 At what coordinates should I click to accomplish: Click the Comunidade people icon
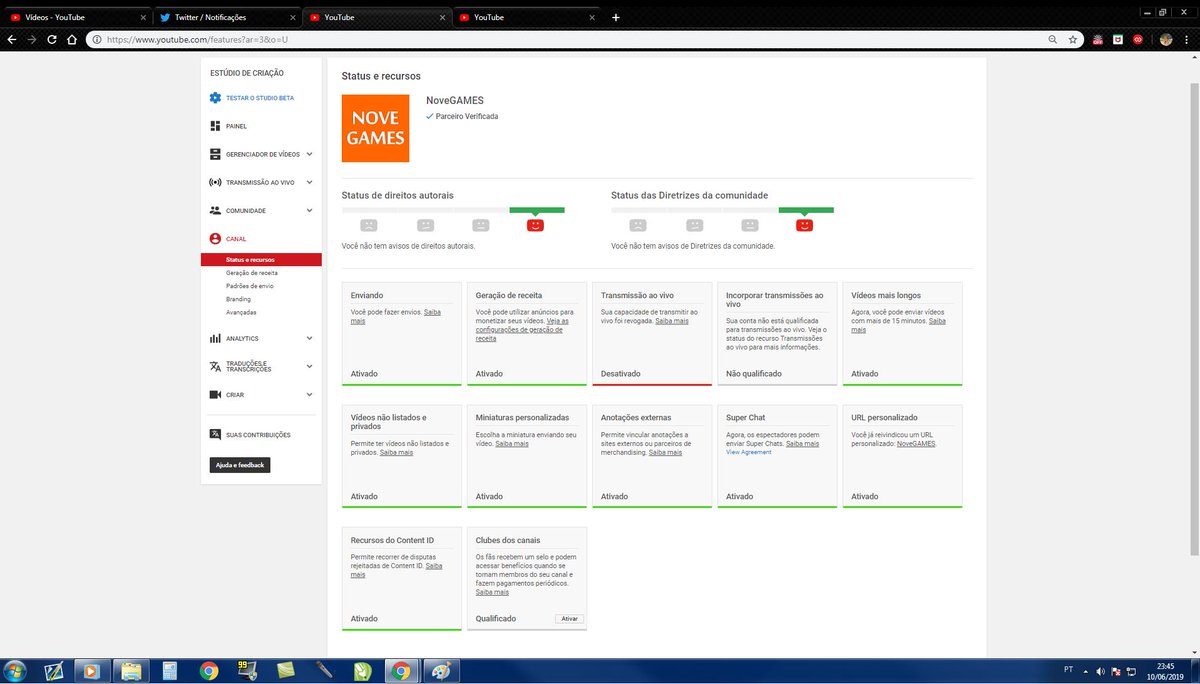(215, 211)
